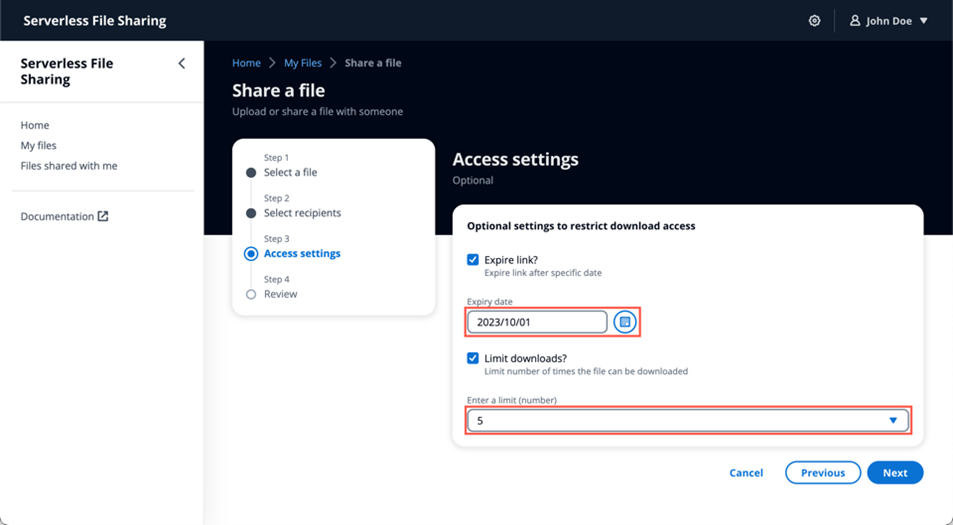Viewport: 953px width, 525px height.
Task: Go to Home in the sidebar
Action: point(35,125)
